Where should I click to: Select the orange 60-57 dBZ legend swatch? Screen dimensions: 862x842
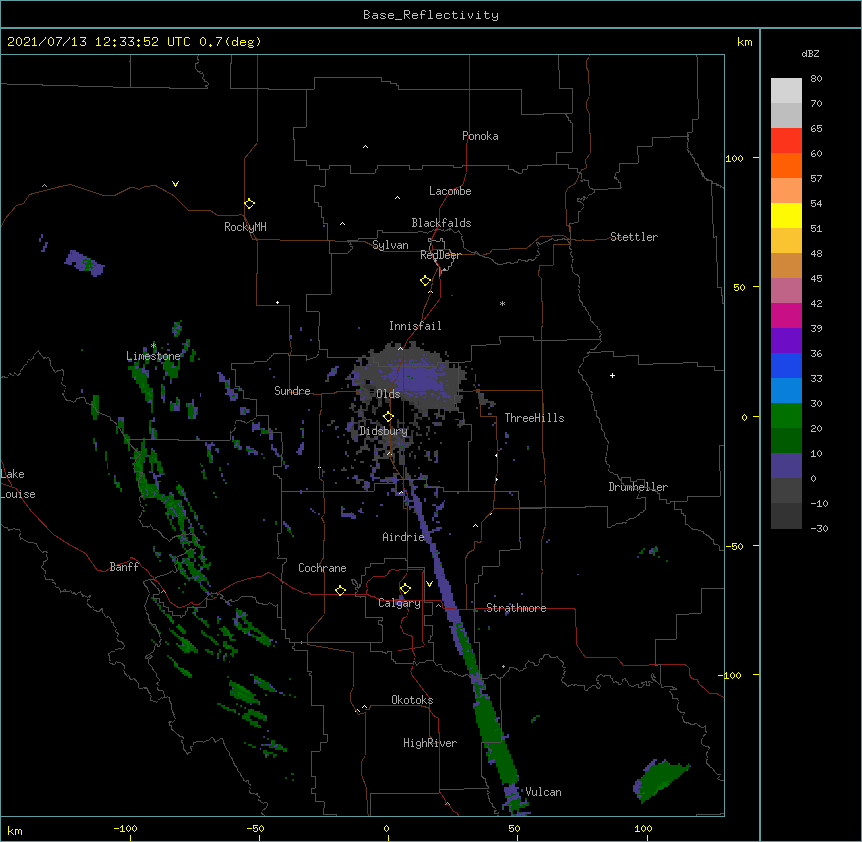[x=786, y=165]
